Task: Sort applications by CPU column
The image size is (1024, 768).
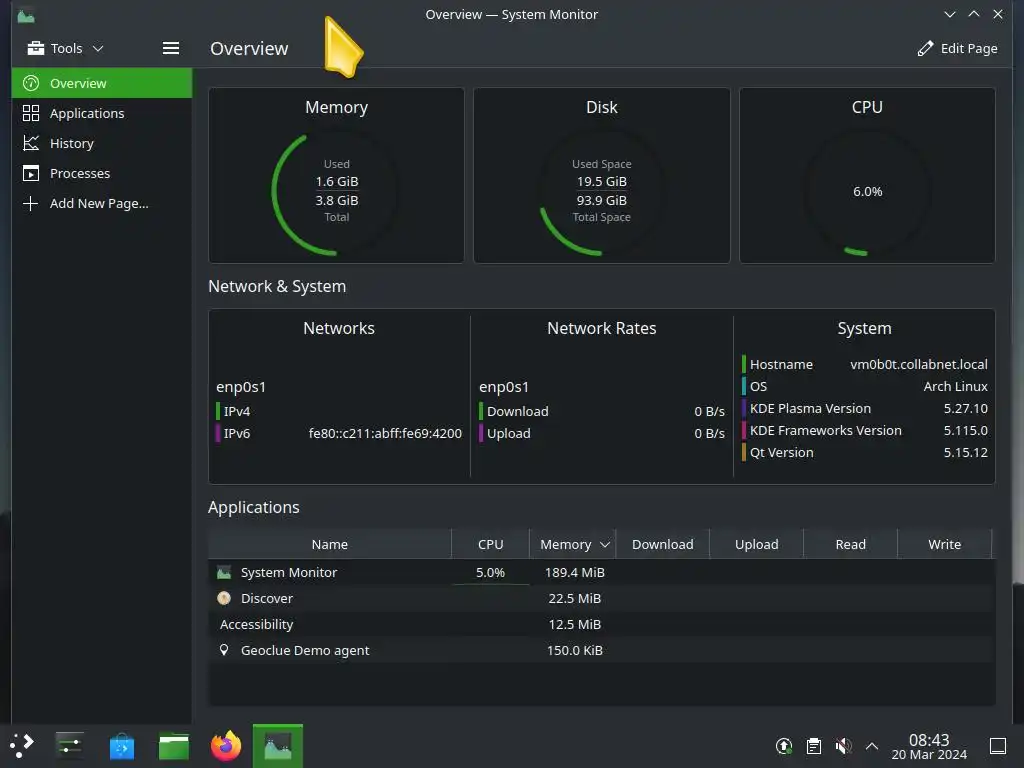Action: tap(490, 544)
